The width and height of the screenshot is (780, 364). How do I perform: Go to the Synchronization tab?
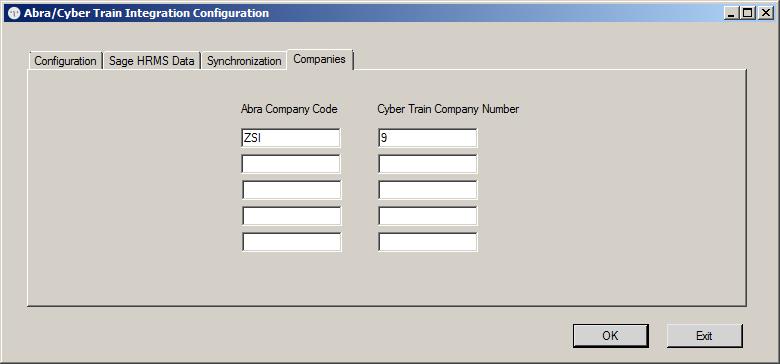point(244,61)
